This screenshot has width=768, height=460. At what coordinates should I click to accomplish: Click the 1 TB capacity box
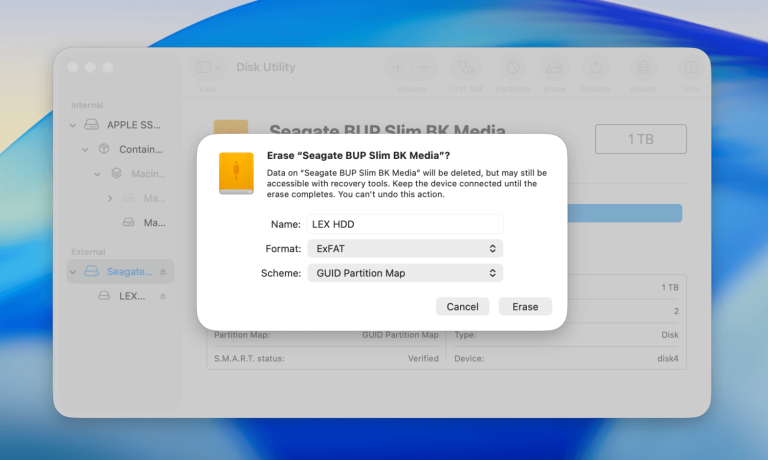[641, 139]
